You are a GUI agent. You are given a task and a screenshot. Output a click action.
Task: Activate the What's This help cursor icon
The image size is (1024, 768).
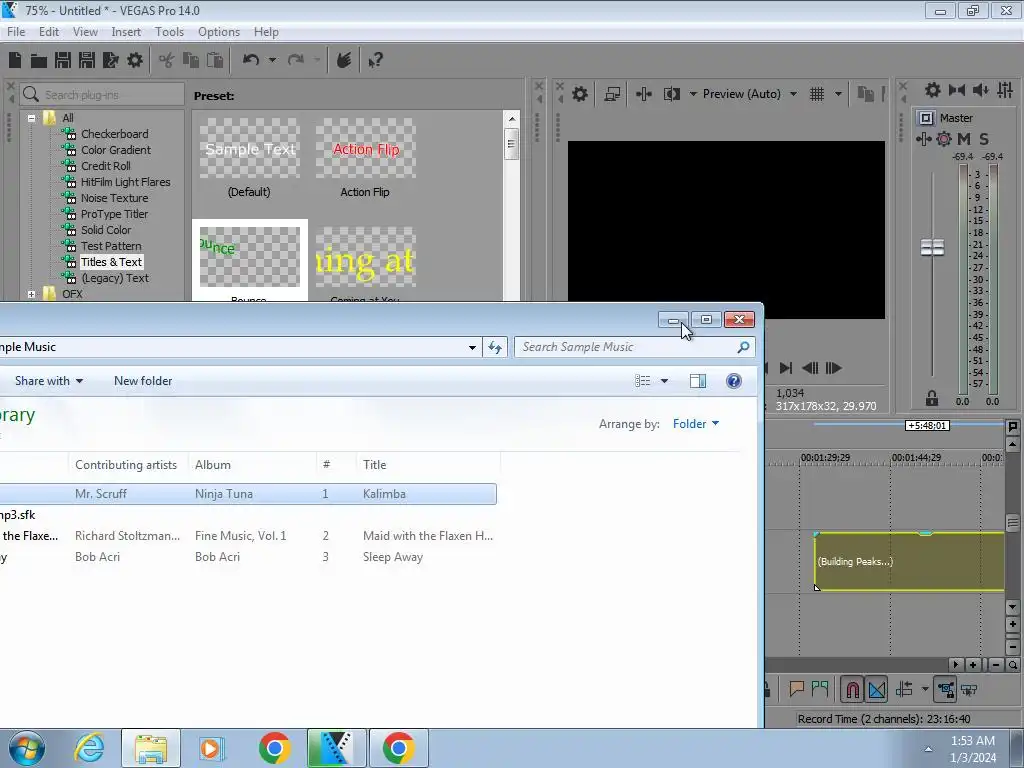(x=376, y=61)
